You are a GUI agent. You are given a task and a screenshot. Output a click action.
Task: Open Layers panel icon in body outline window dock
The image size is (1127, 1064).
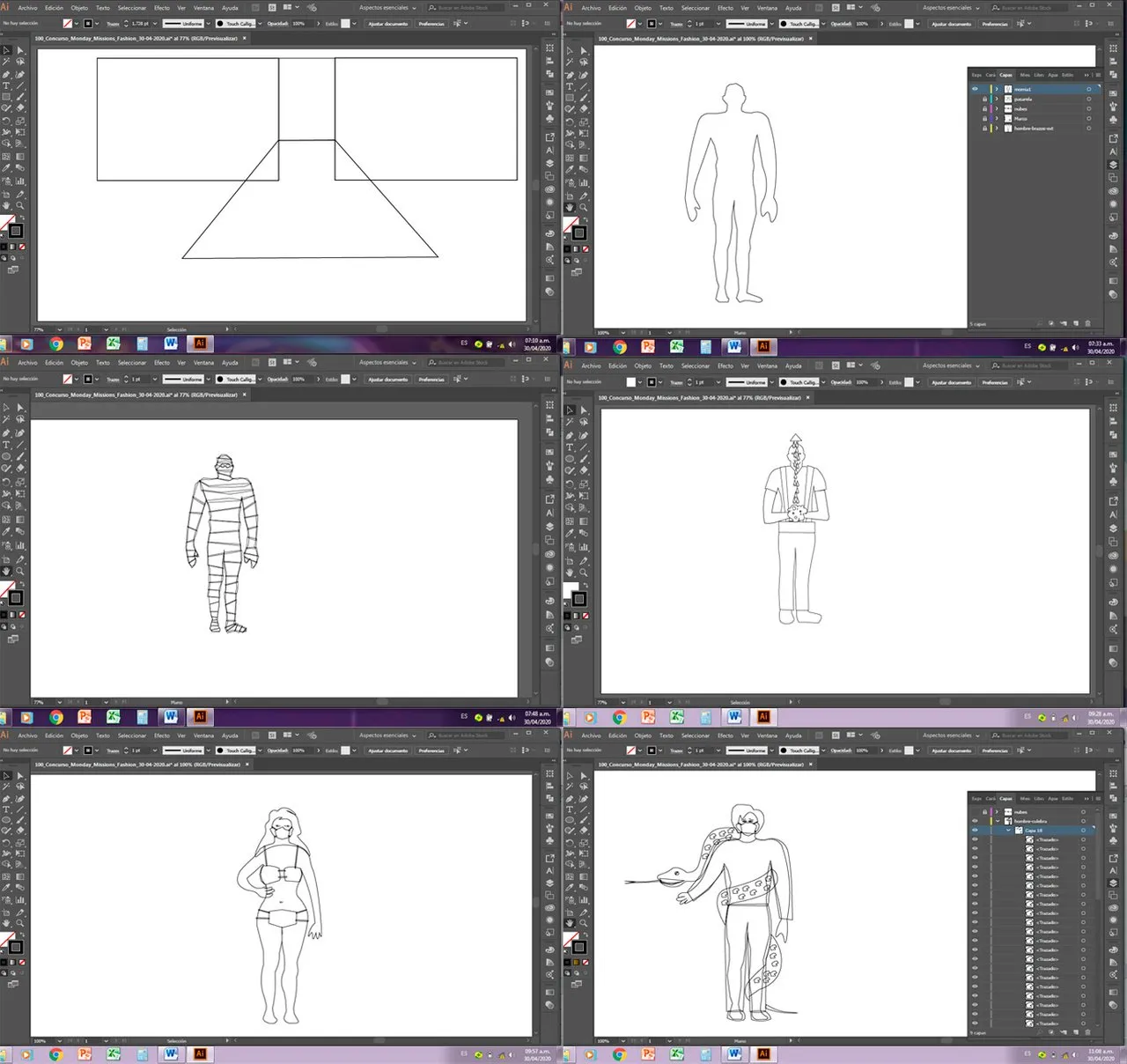(1113, 164)
